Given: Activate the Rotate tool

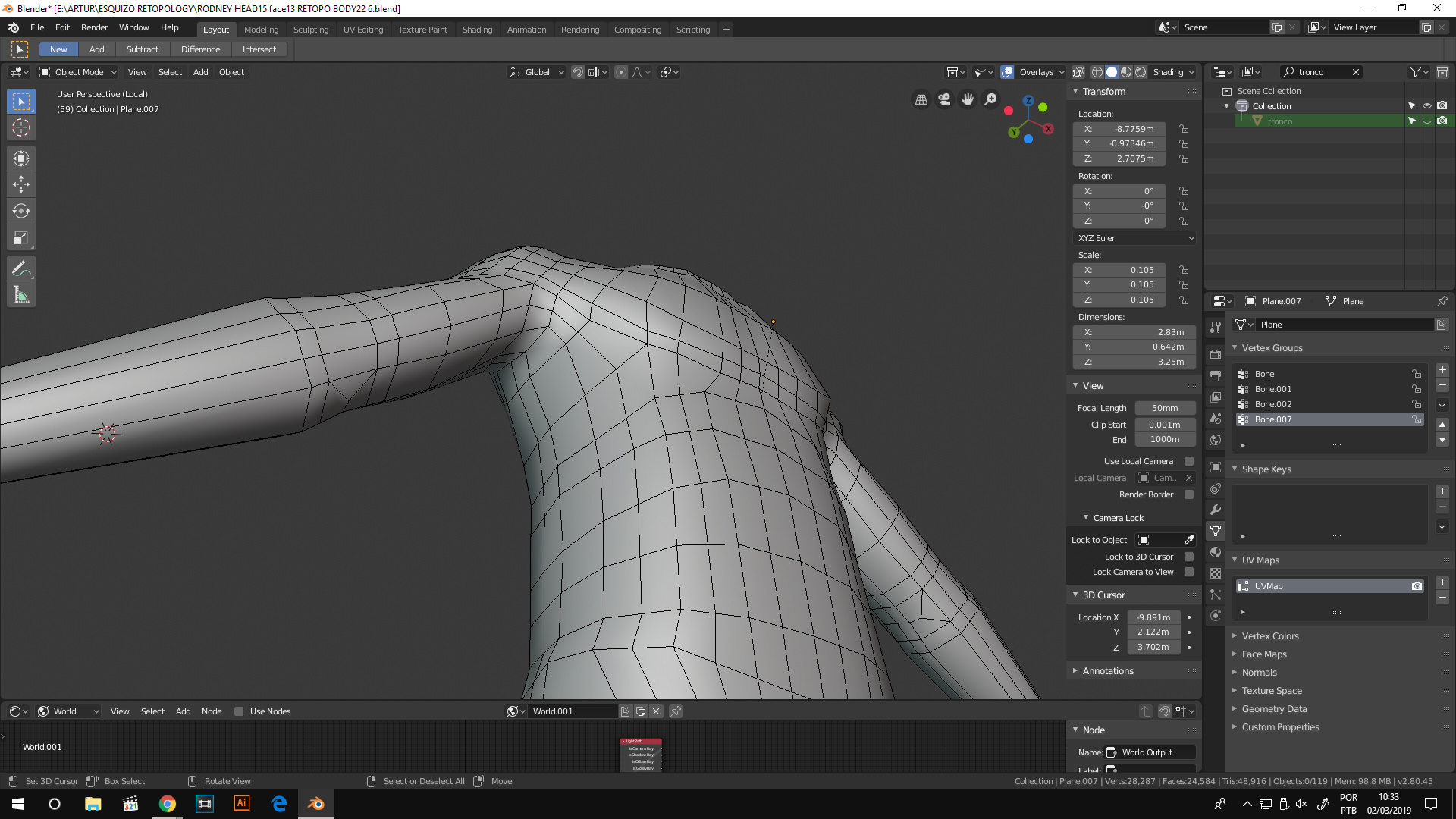Looking at the screenshot, I should (21, 211).
